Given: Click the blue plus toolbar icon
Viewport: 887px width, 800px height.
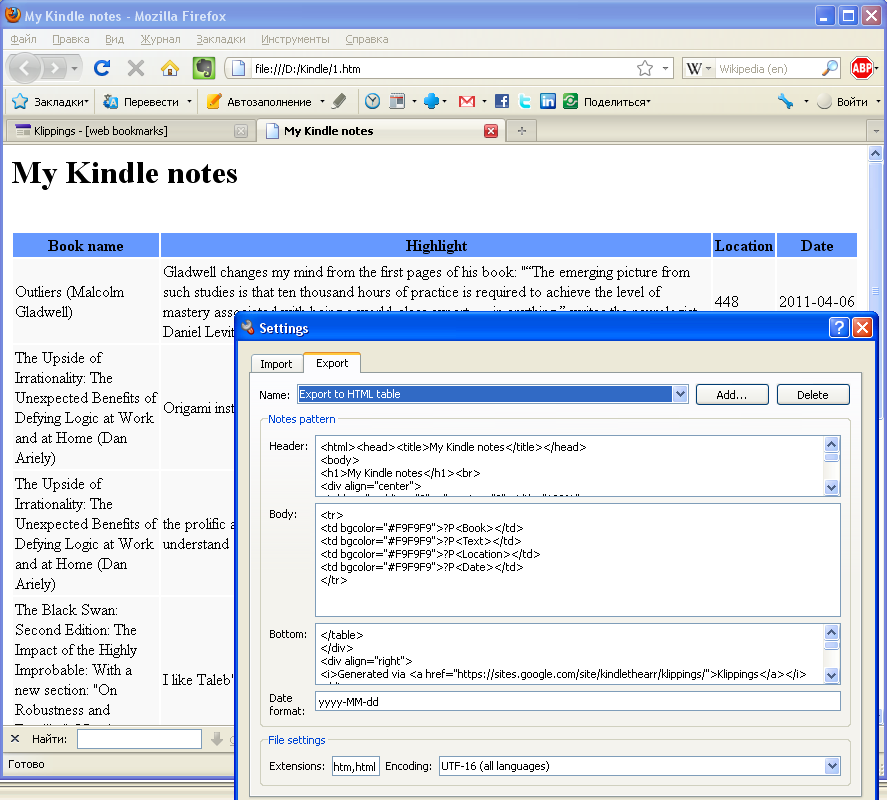Looking at the screenshot, I should [431, 101].
